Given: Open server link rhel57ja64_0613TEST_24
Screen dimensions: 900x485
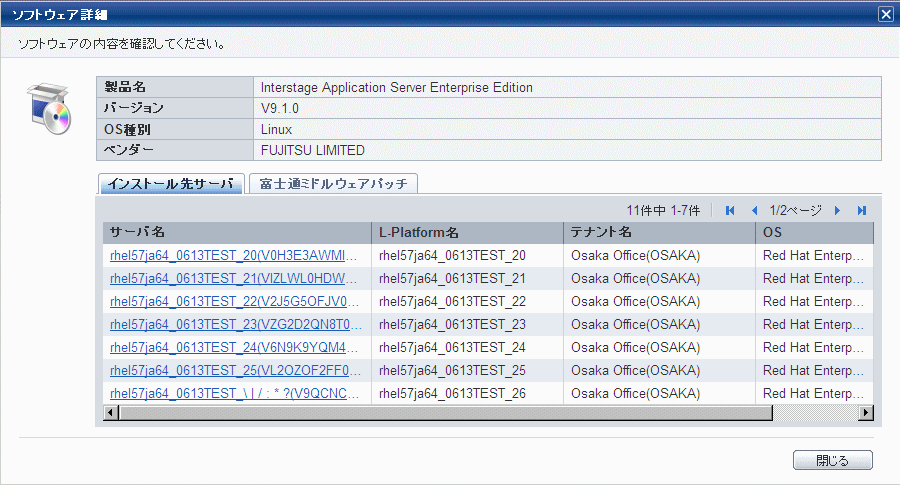Looking at the screenshot, I should click(234, 347).
